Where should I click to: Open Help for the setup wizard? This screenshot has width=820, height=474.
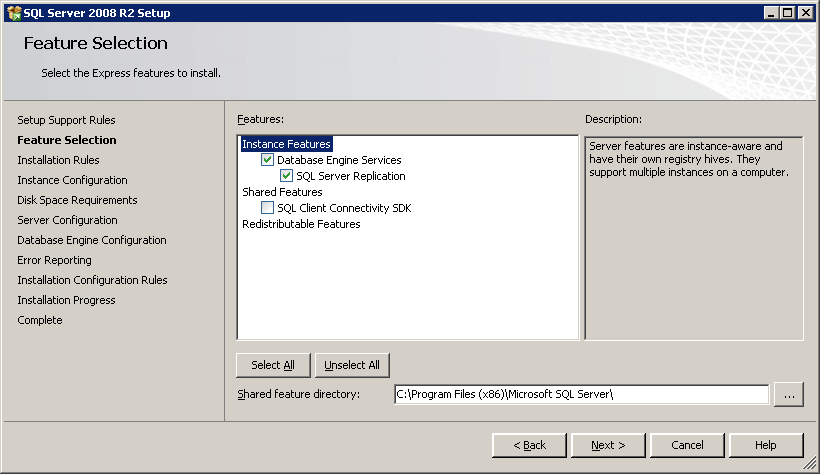(x=766, y=445)
